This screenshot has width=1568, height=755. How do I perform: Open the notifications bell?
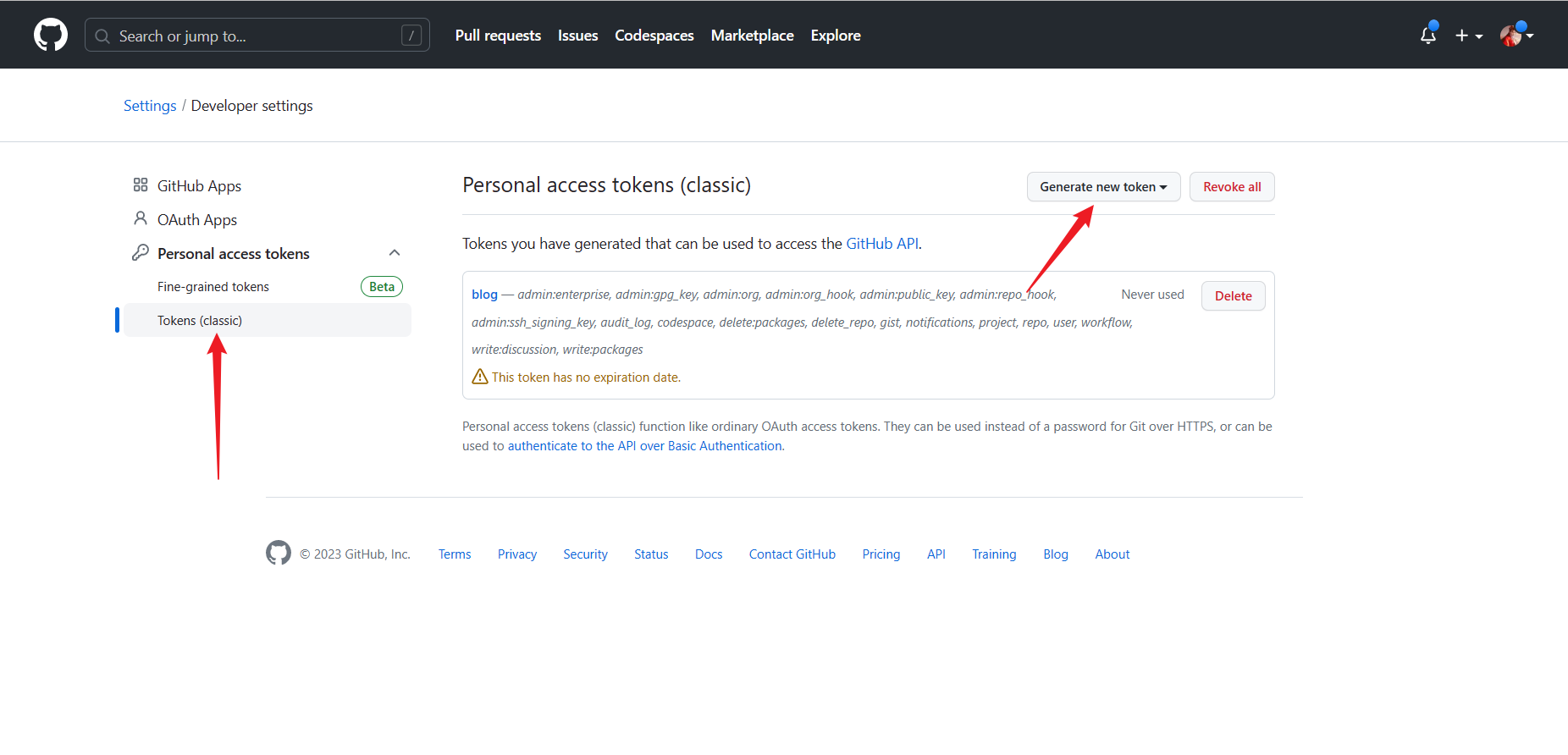pyautogui.click(x=1428, y=36)
